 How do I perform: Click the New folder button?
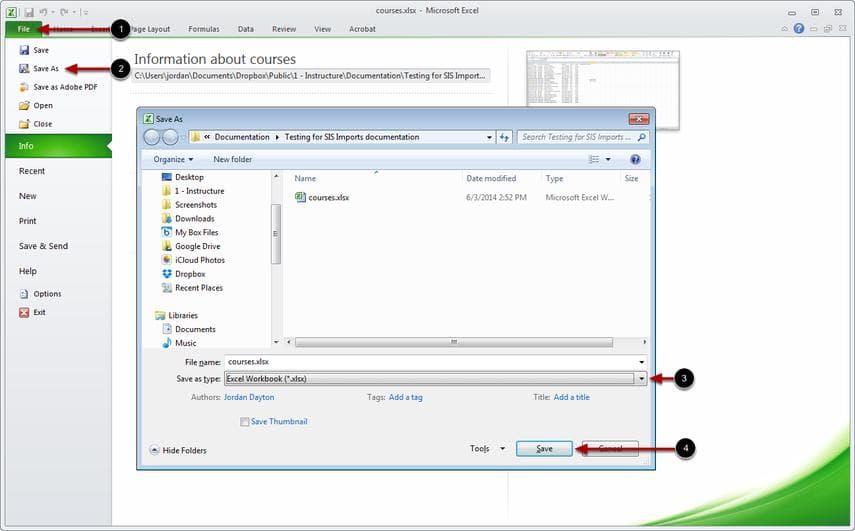232,160
